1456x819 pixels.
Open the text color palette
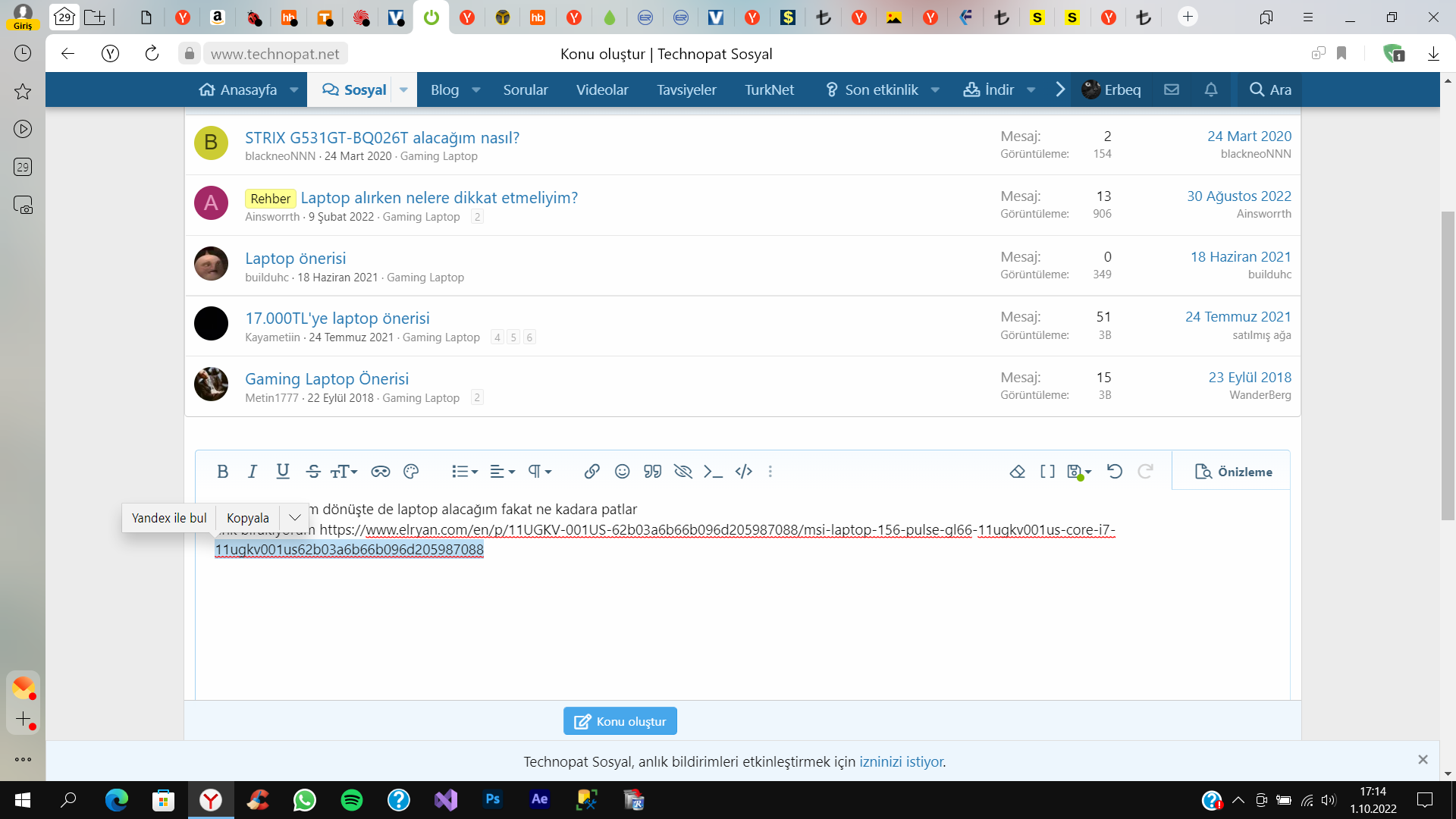click(411, 472)
